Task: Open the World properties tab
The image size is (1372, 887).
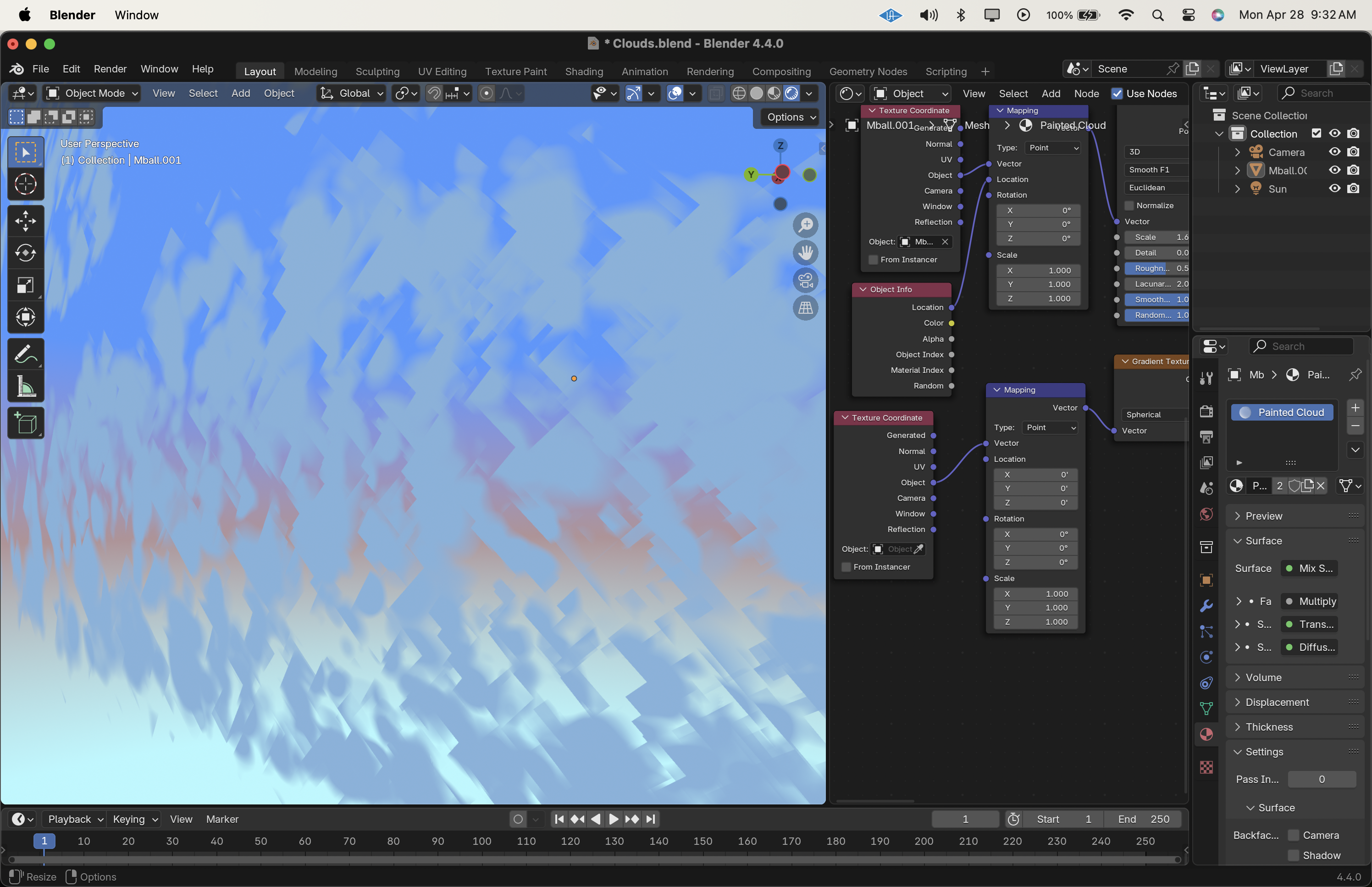Action: 1206,514
